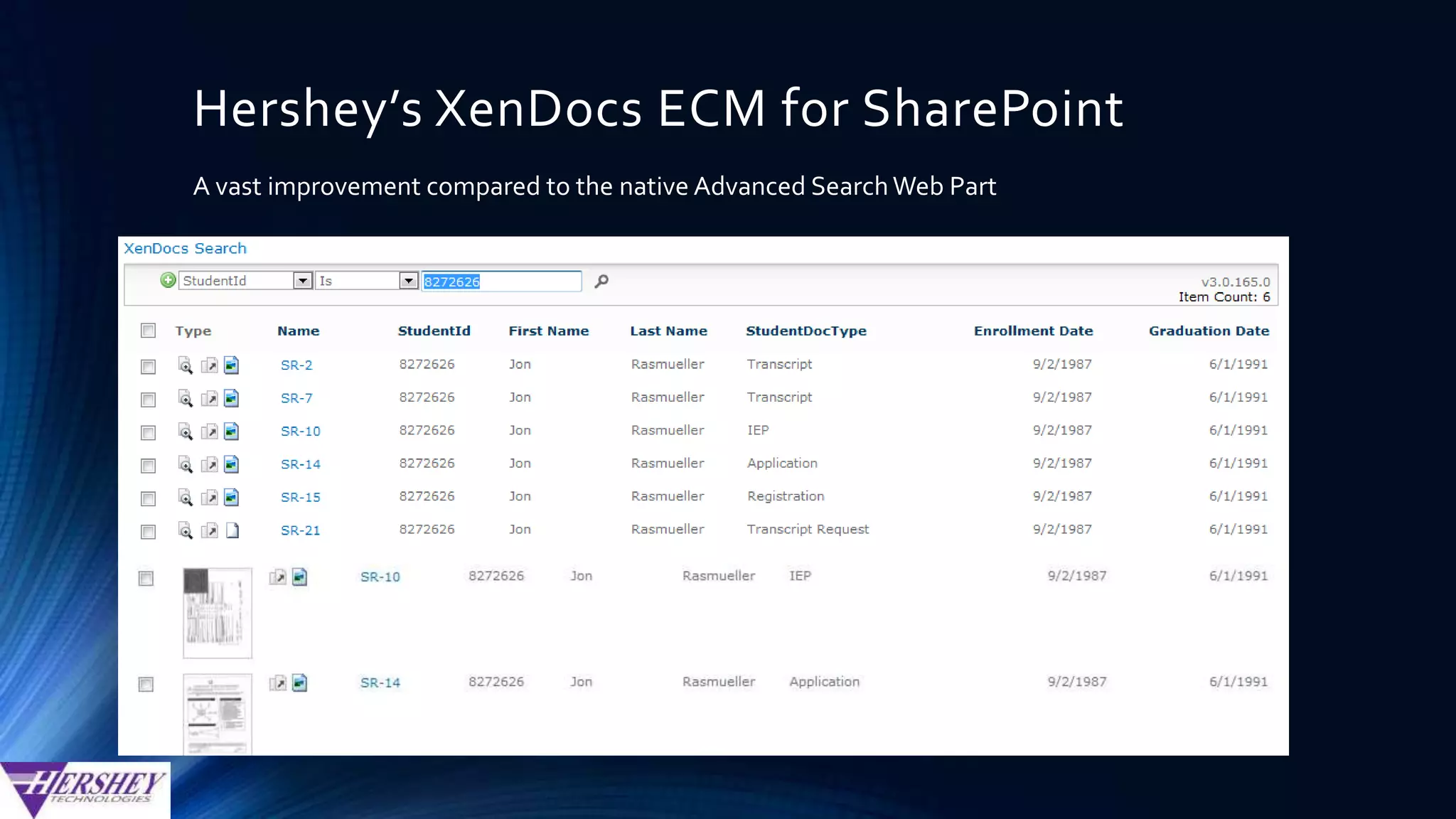This screenshot has height=819, width=1456.
Task: Click the open-link icon in row SR-7
Action: pyautogui.click(x=209, y=398)
